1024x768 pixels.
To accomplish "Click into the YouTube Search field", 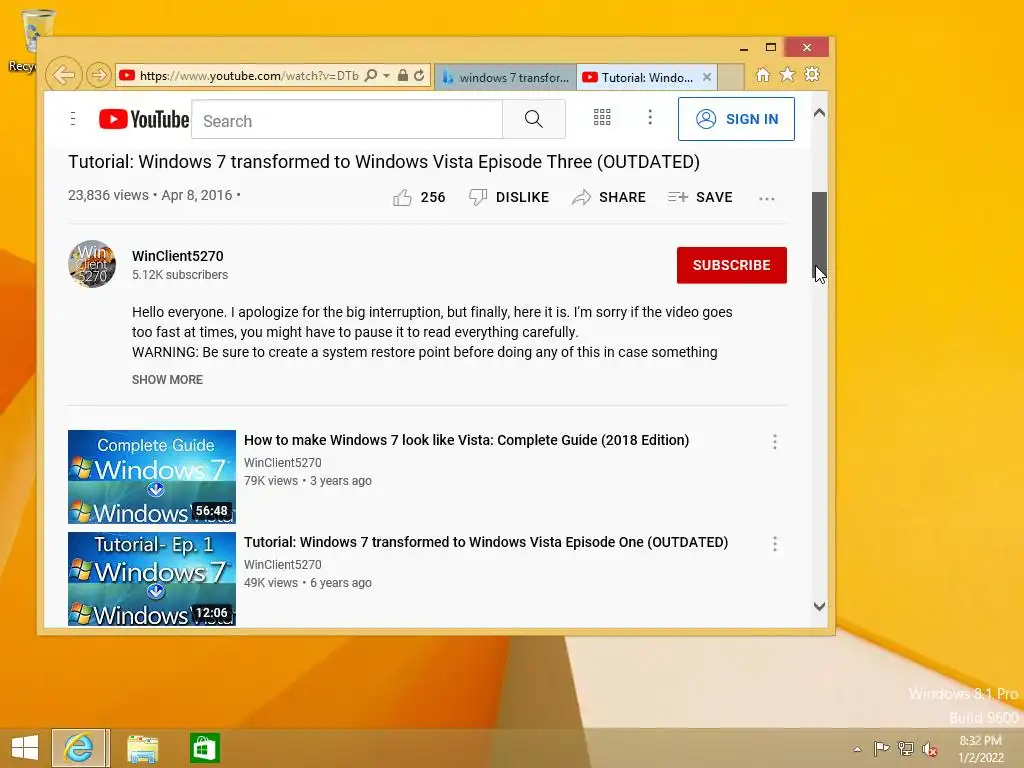I will pos(347,120).
